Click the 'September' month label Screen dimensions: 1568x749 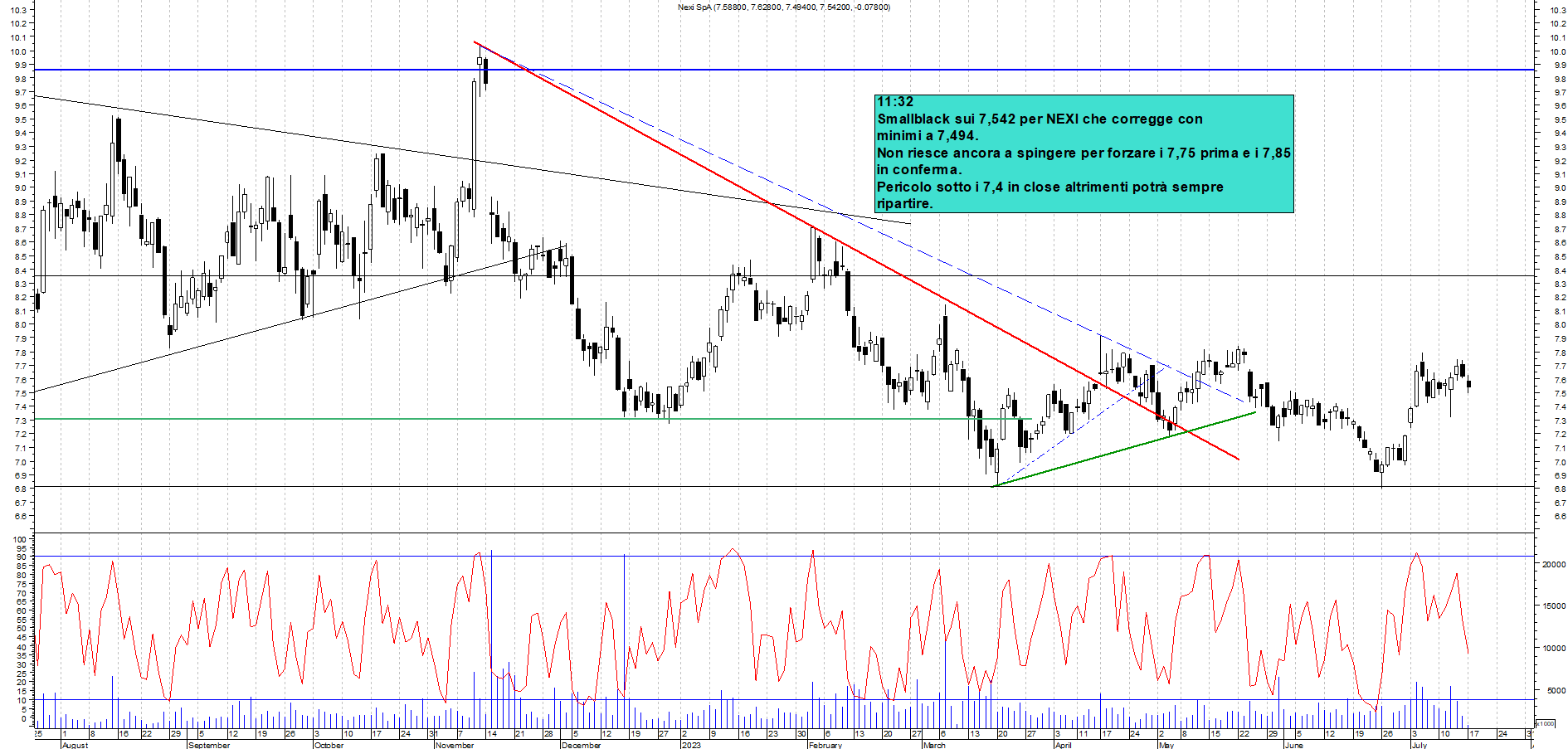point(209,745)
